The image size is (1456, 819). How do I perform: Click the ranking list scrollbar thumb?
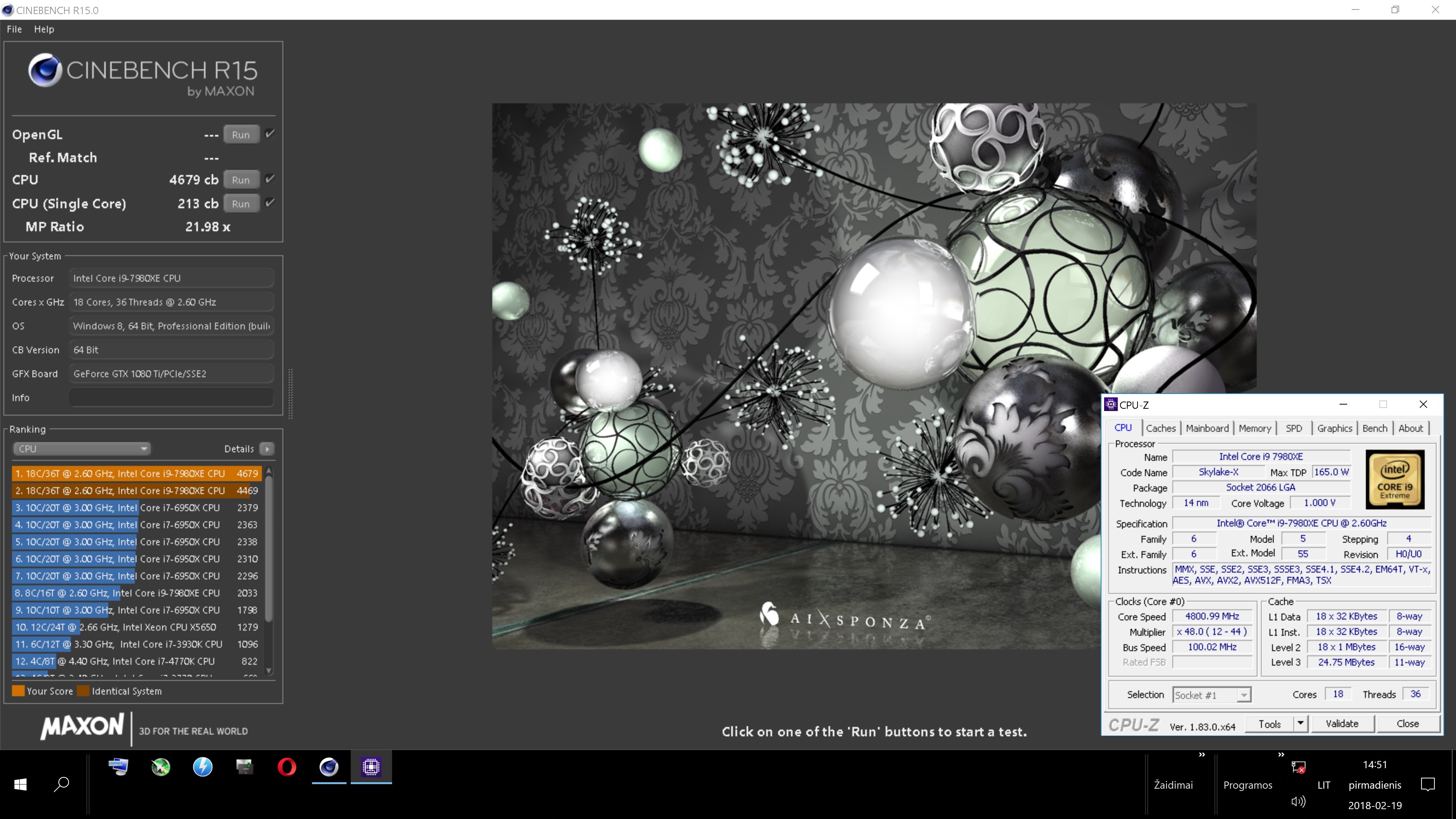pos(269,548)
